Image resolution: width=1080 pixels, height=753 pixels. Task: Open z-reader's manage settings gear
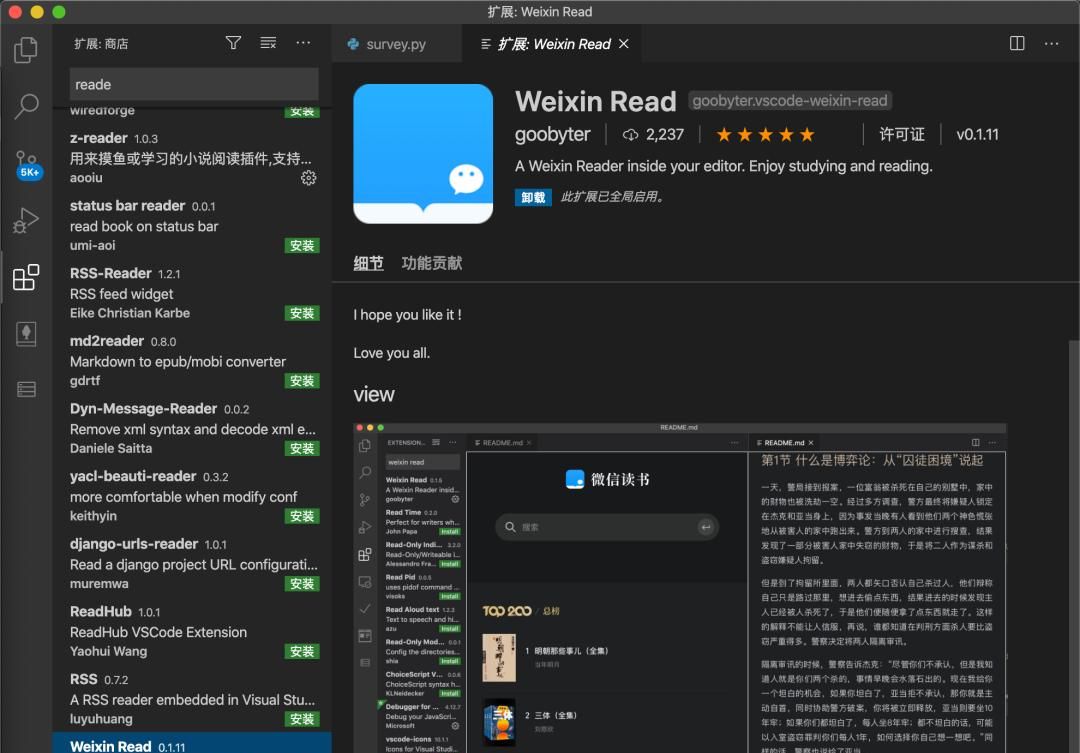coord(308,178)
